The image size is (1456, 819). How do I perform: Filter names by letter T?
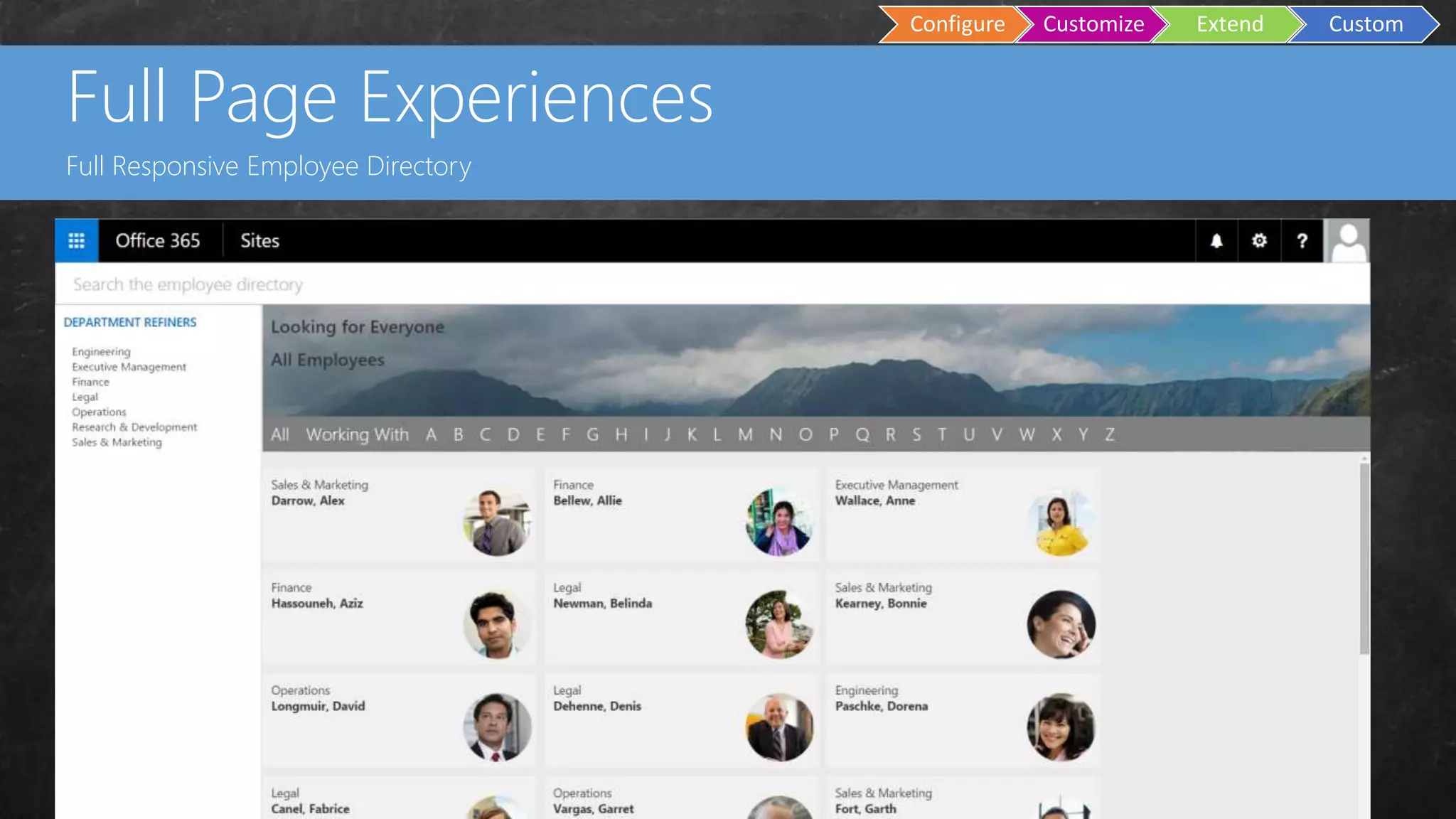click(942, 434)
